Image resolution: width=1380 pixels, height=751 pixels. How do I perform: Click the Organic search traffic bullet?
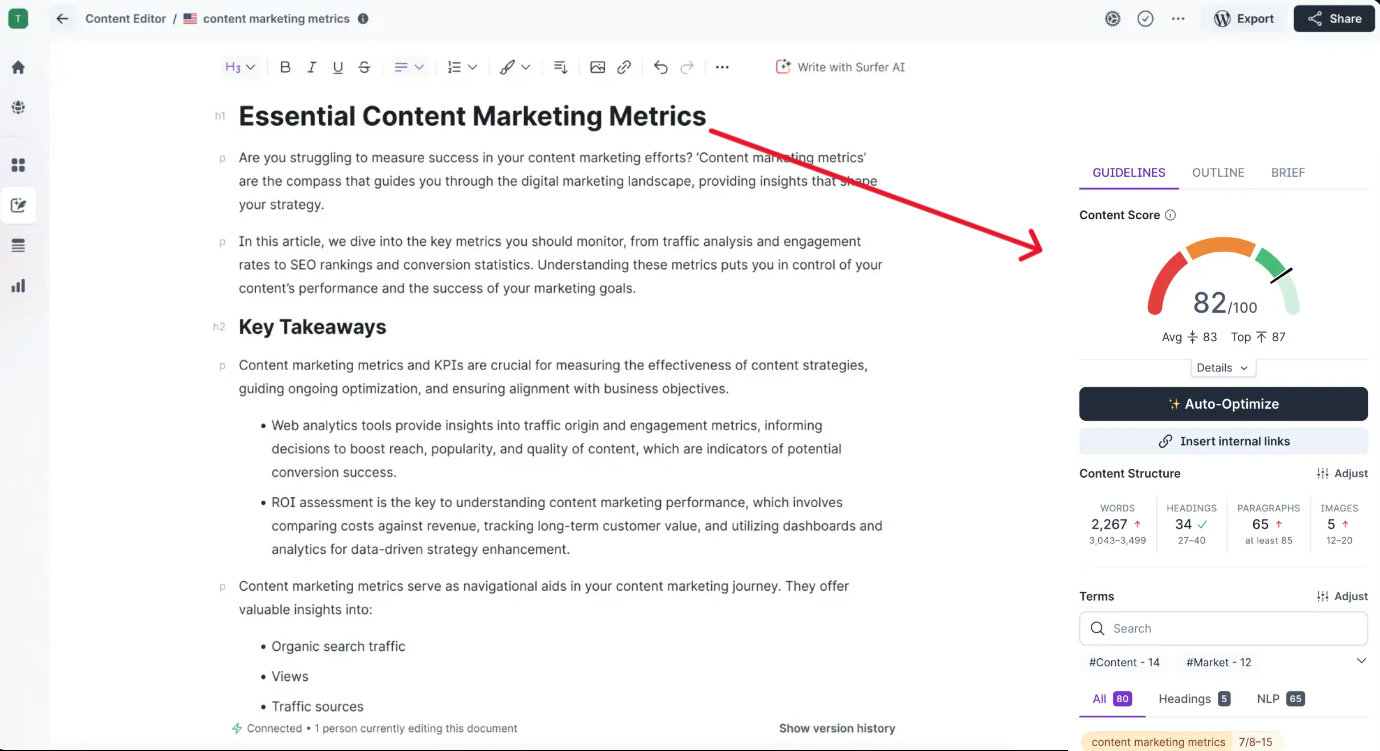(x=338, y=646)
